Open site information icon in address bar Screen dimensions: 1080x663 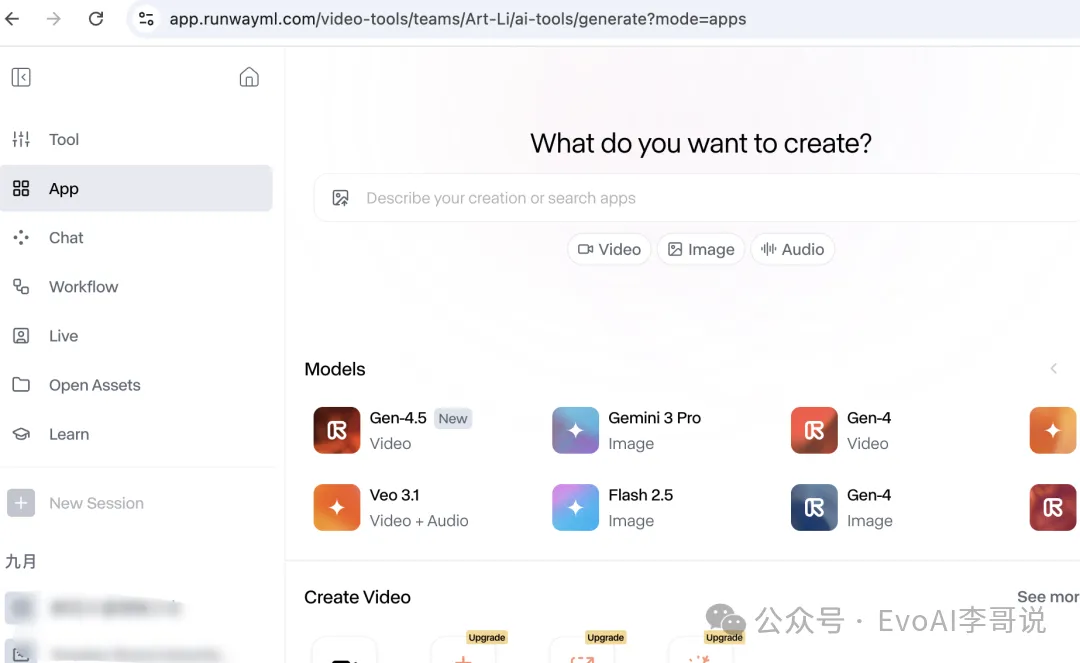click(x=146, y=19)
